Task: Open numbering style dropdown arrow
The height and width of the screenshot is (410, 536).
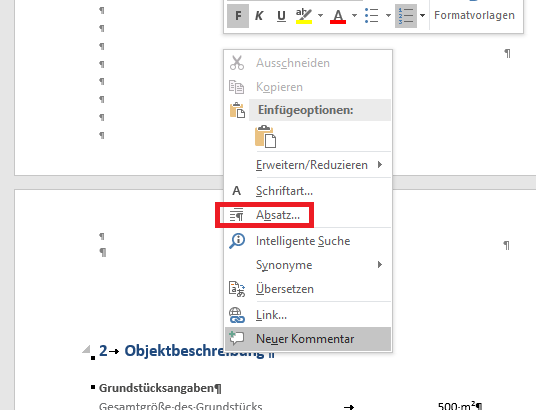Action: (x=423, y=16)
